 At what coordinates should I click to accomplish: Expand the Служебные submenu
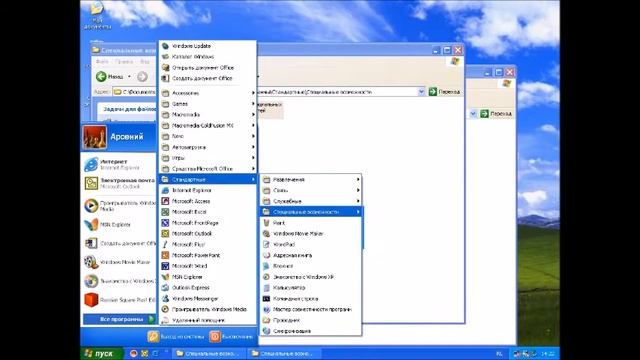pos(311,201)
